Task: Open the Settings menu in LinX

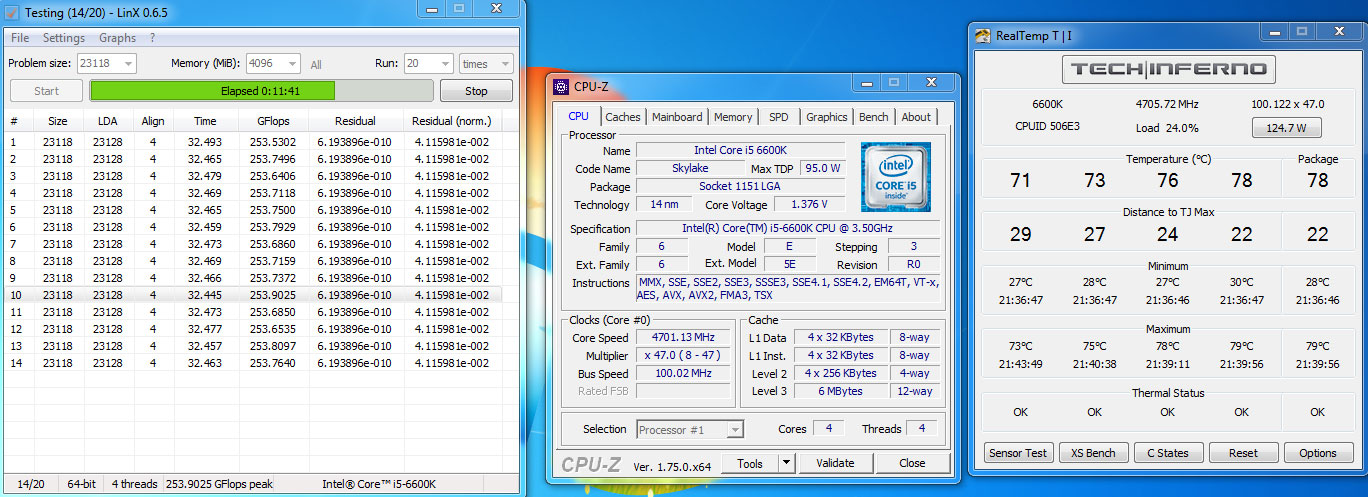Action: [x=64, y=38]
